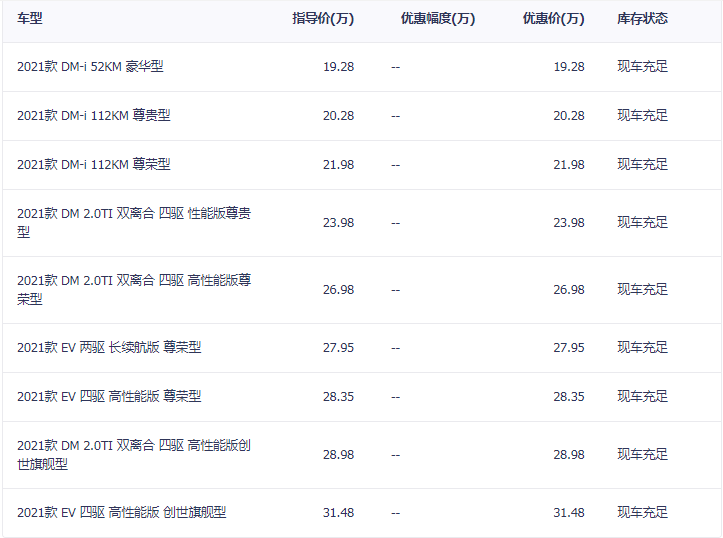The image size is (723, 538).
Task: Click 现车充足 in the 28.98 row
Action: pos(642,455)
